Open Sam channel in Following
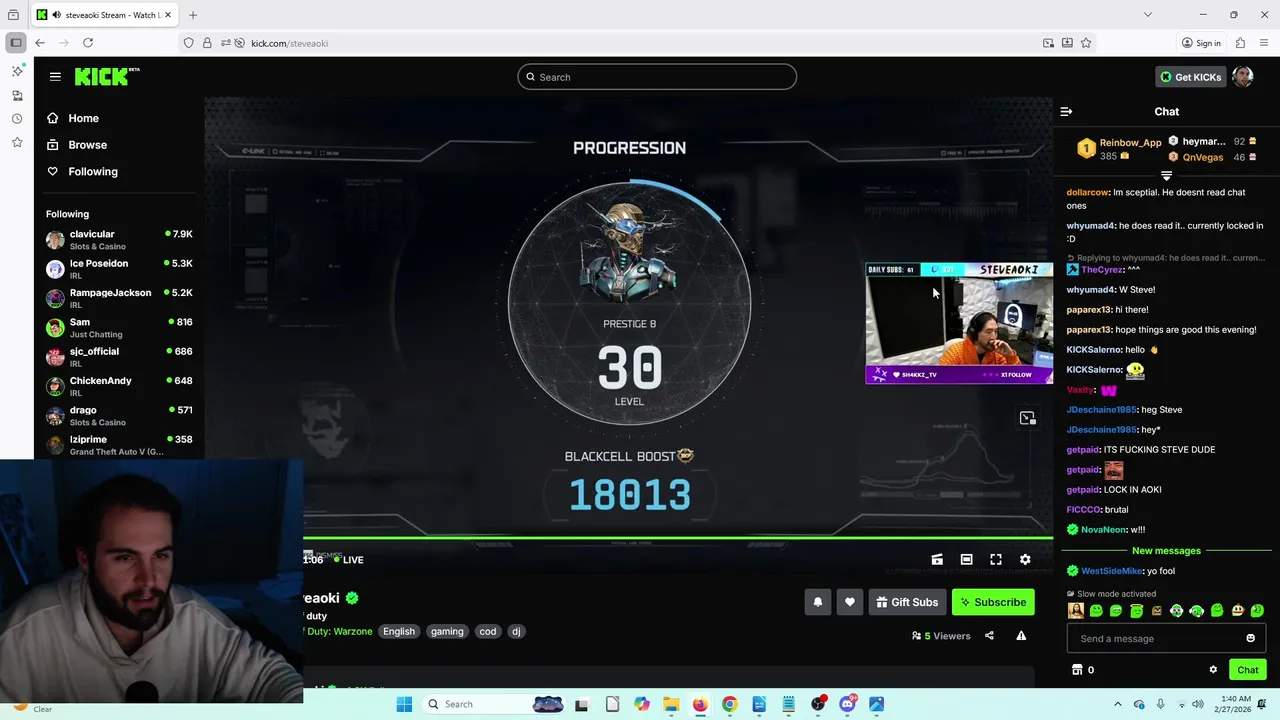The image size is (1280, 720). [x=118, y=327]
